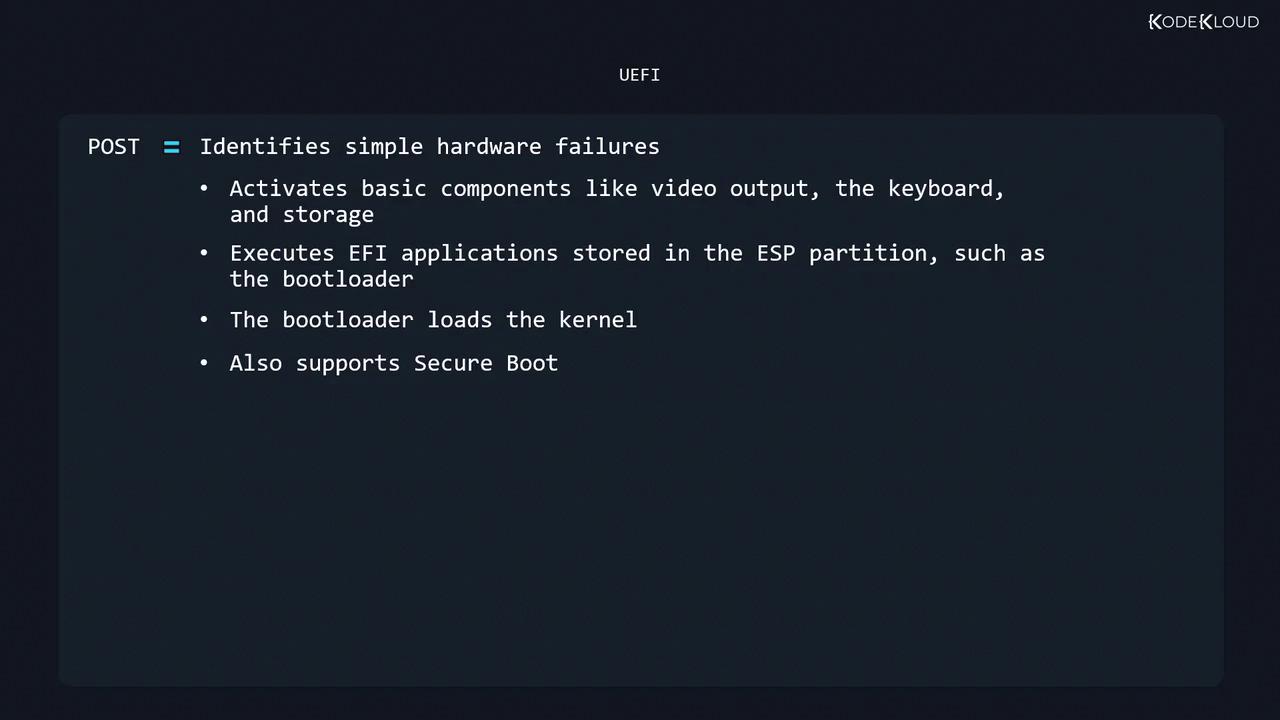Click the word 'Executes' in second bullet
1280x720 pixels.
click(x=282, y=254)
